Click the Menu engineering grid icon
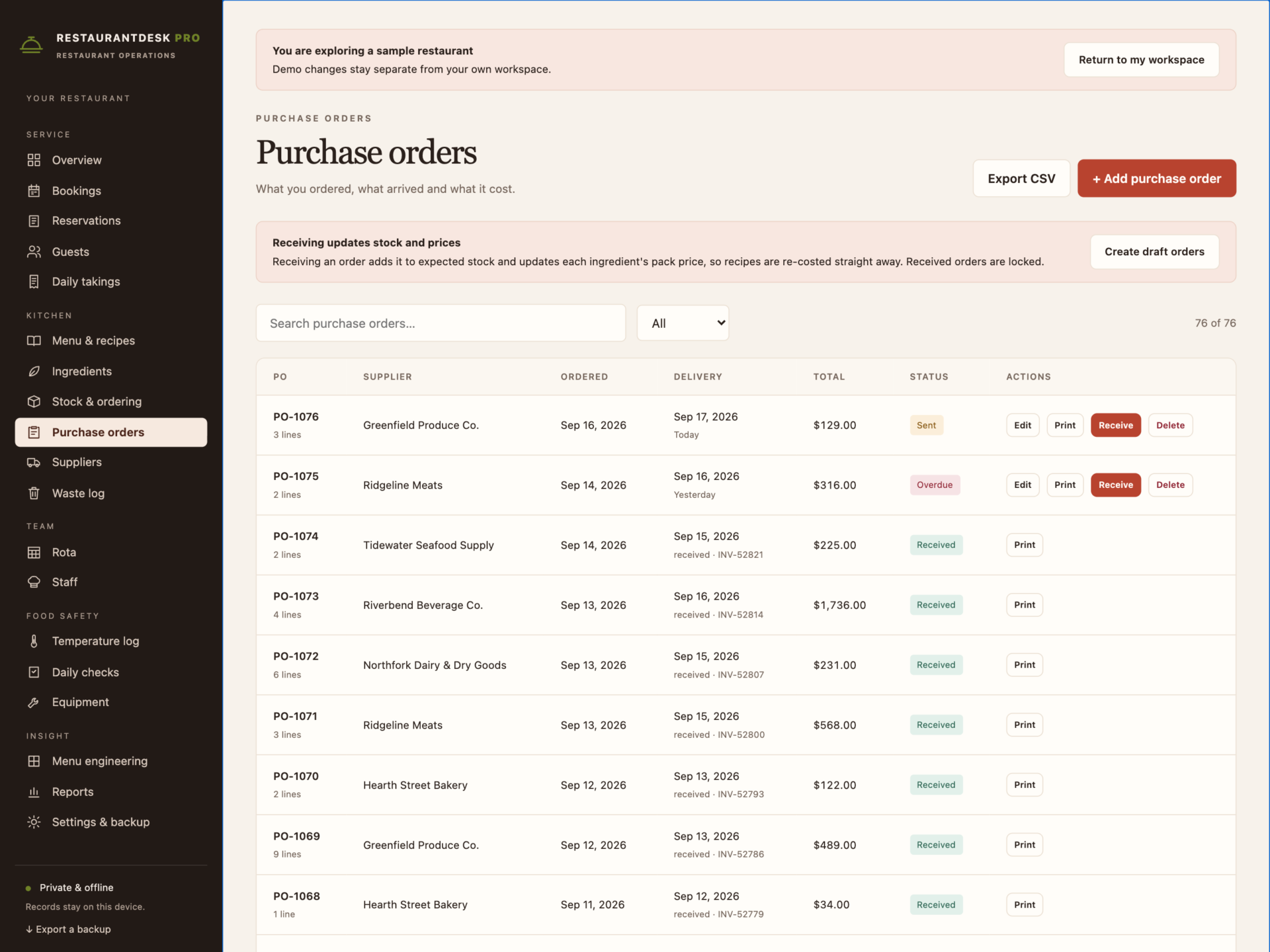The height and width of the screenshot is (952, 1270). point(34,762)
